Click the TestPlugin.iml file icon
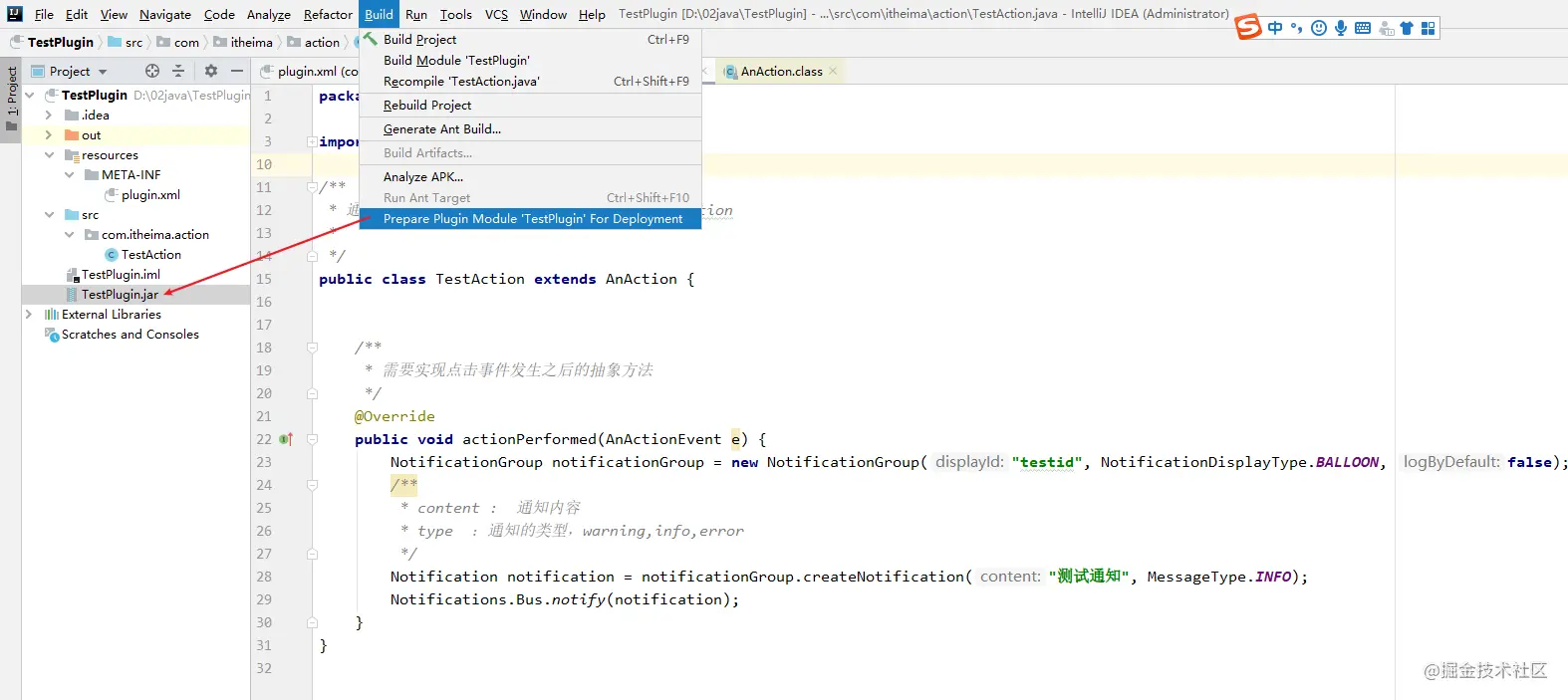The width and height of the screenshot is (1568, 700). (72, 275)
